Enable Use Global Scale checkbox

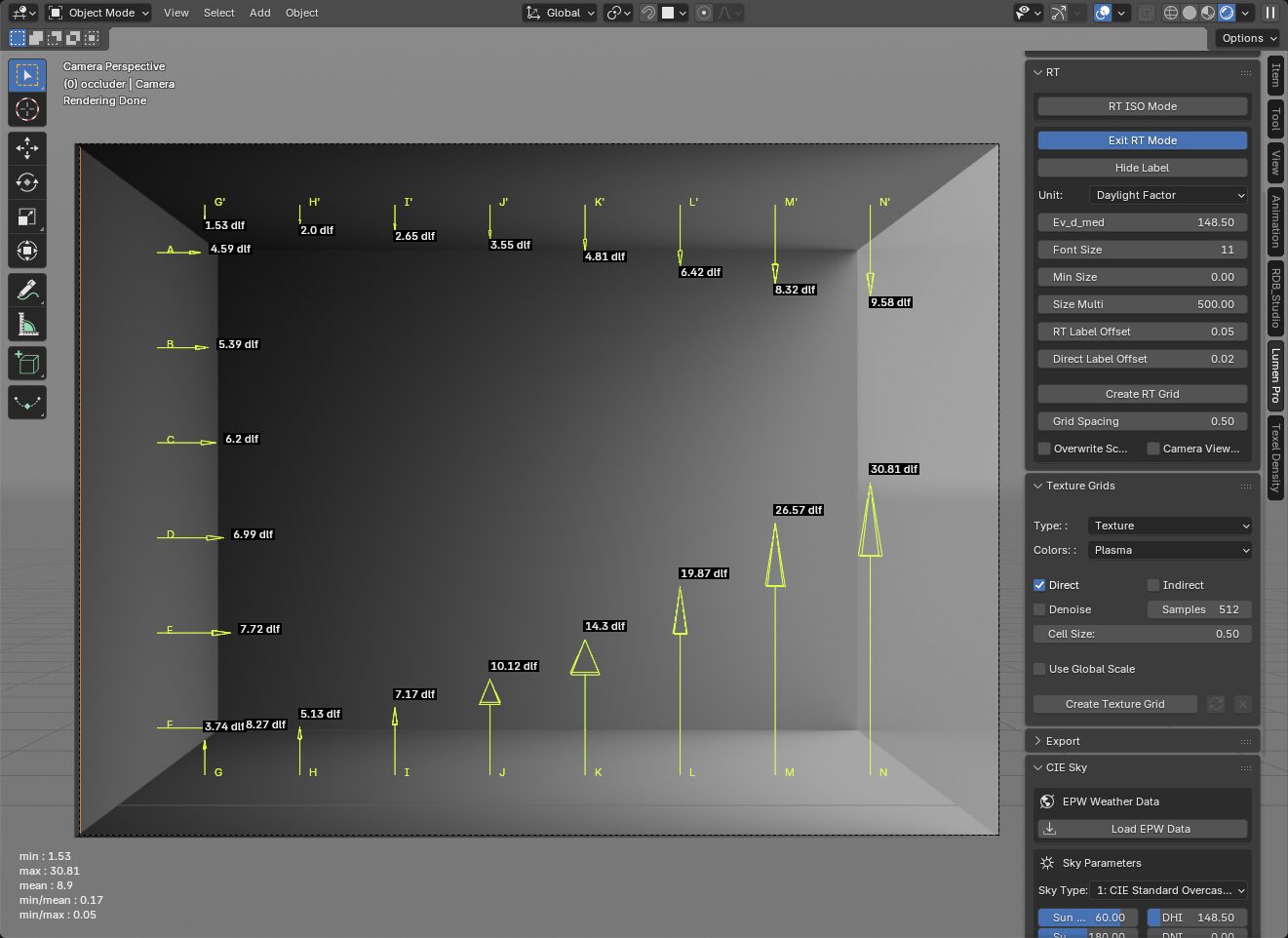(1039, 669)
